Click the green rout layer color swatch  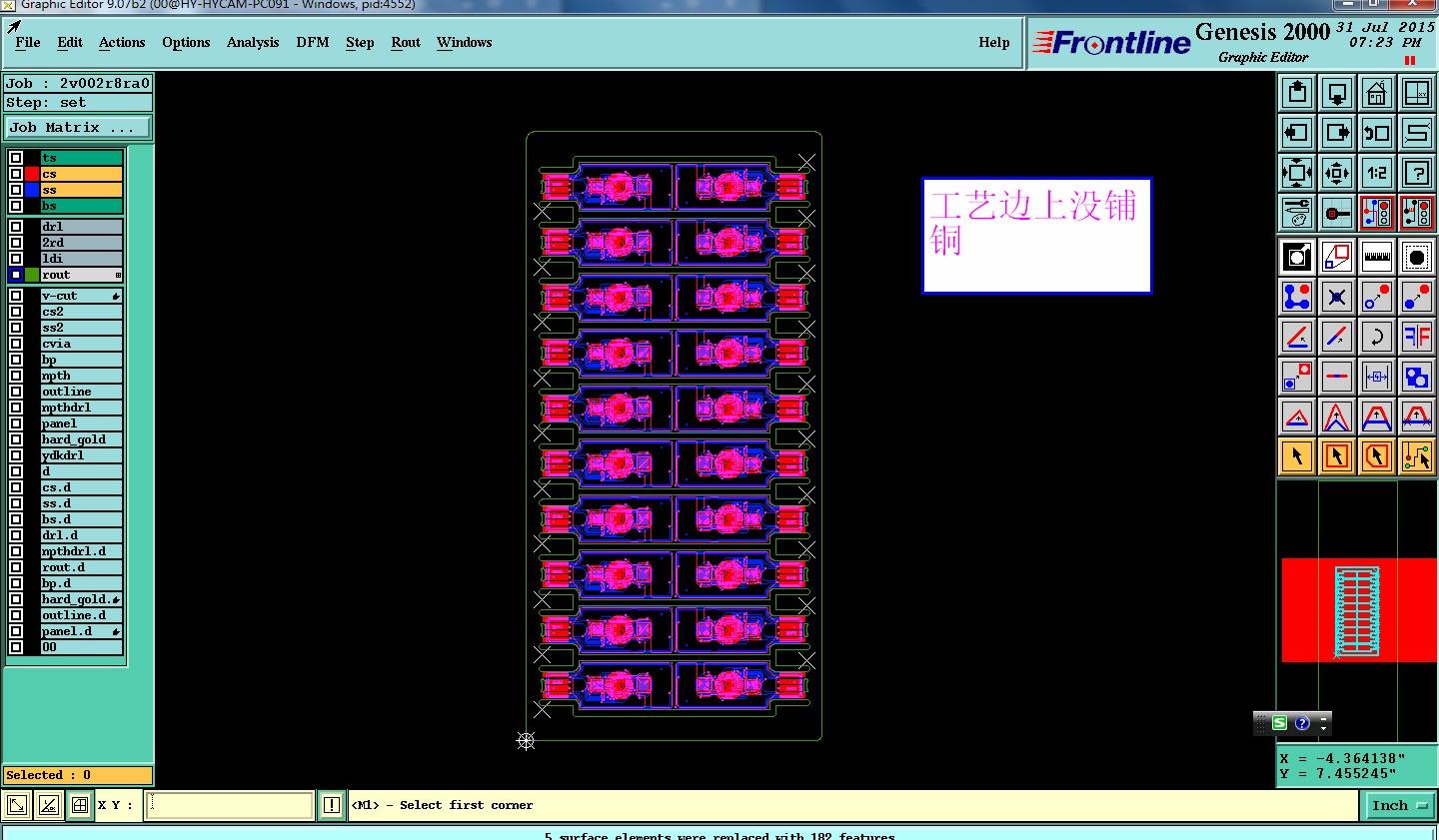pyautogui.click(x=32, y=275)
